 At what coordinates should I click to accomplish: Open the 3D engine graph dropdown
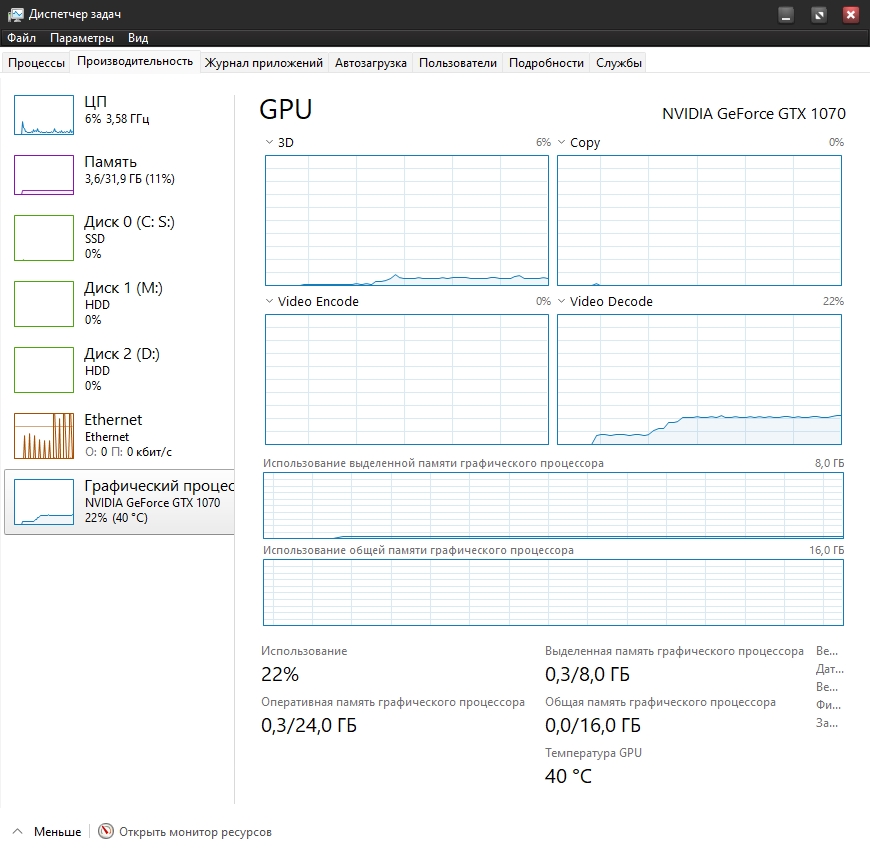tap(270, 143)
